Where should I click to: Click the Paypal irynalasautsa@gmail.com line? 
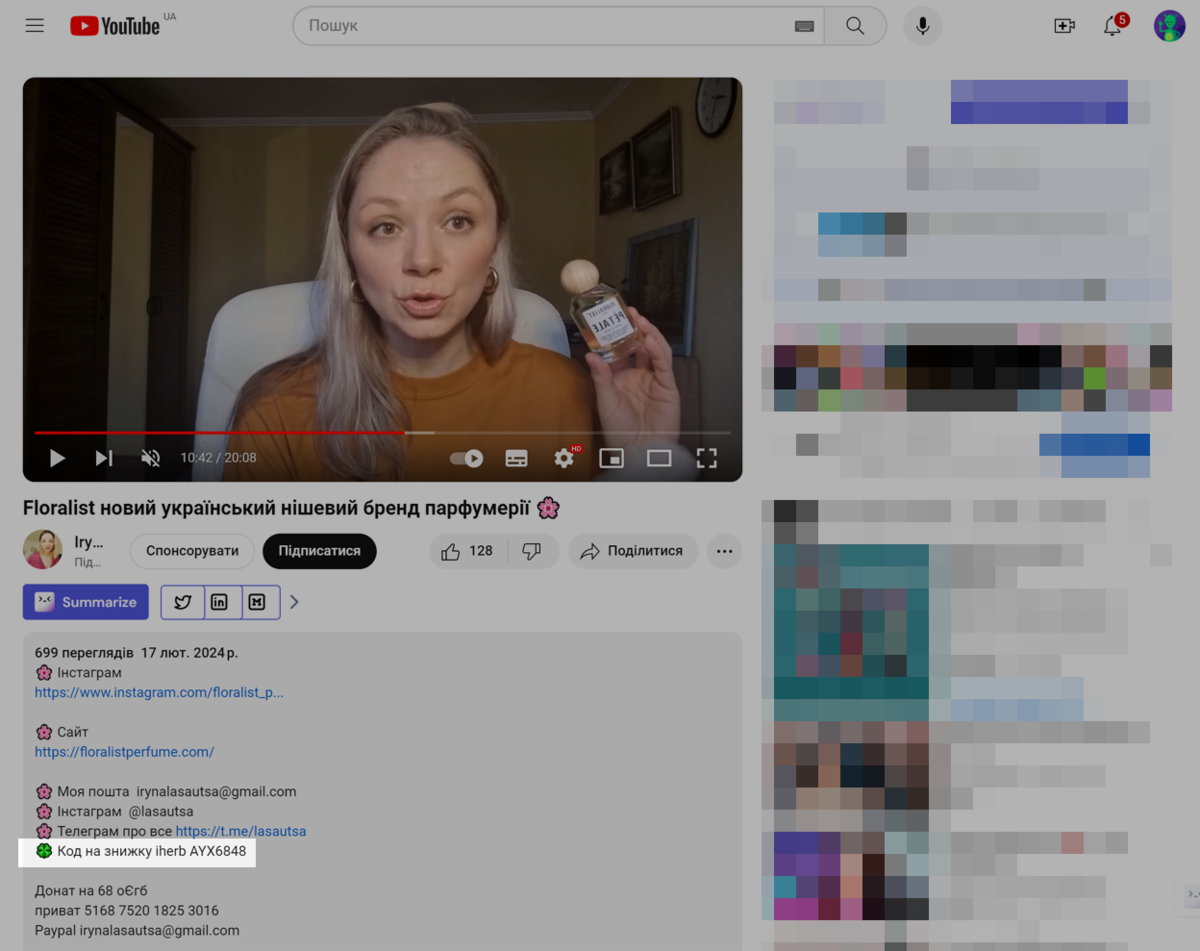pyautogui.click(x=137, y=930)
